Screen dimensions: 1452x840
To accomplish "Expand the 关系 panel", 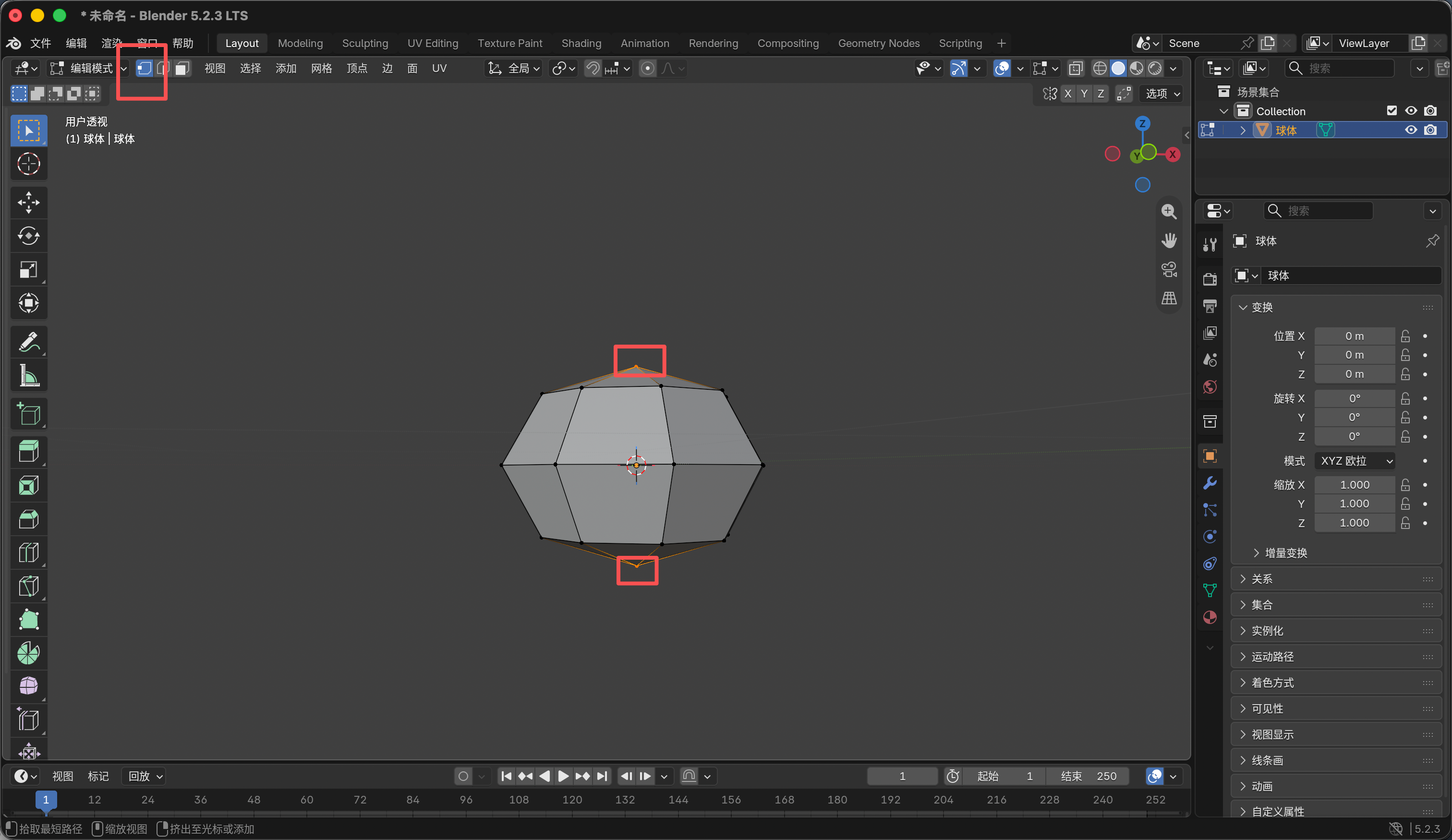I will click(1336, 579).
